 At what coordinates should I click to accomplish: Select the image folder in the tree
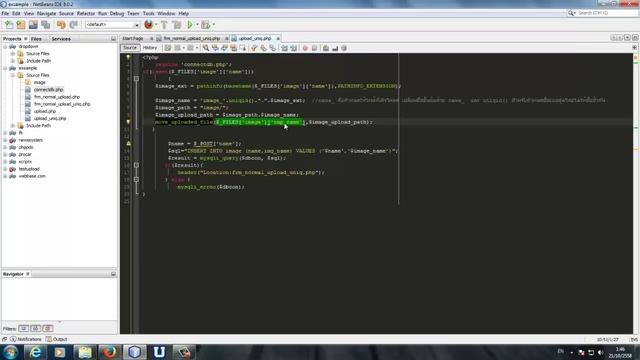pyautogui.click(x=39, y=82)
